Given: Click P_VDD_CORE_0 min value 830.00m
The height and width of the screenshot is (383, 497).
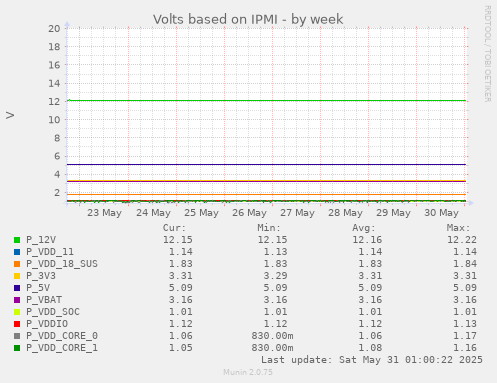Looking at the screenshot, I should (x=272, y=336).
